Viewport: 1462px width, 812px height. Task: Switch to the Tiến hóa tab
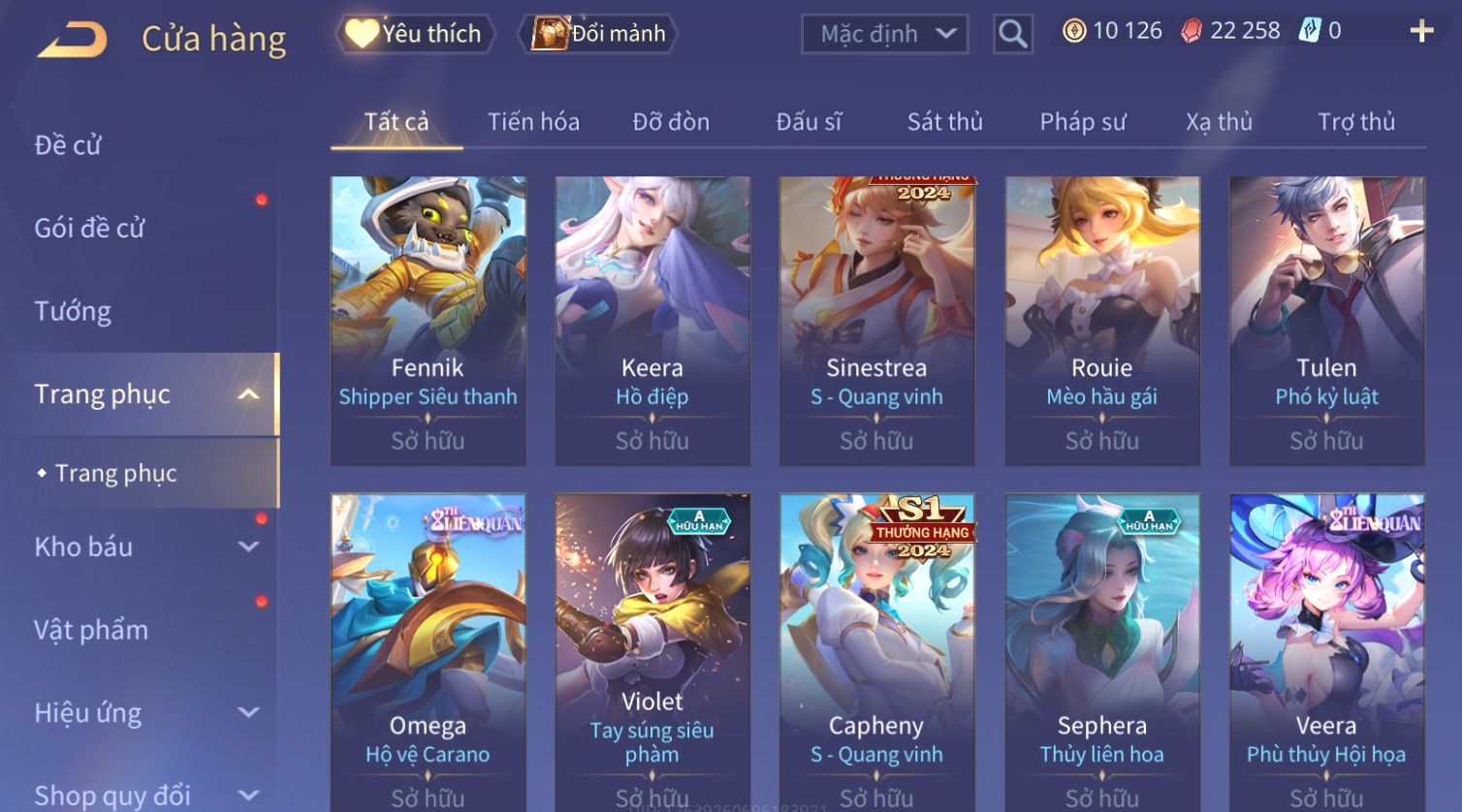pos(533,122)
